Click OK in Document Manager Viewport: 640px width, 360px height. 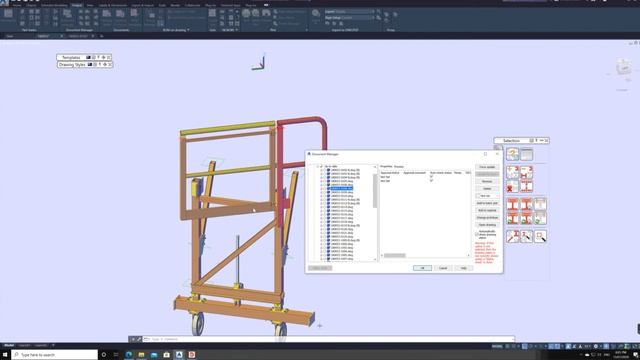(x=422, y=268)
